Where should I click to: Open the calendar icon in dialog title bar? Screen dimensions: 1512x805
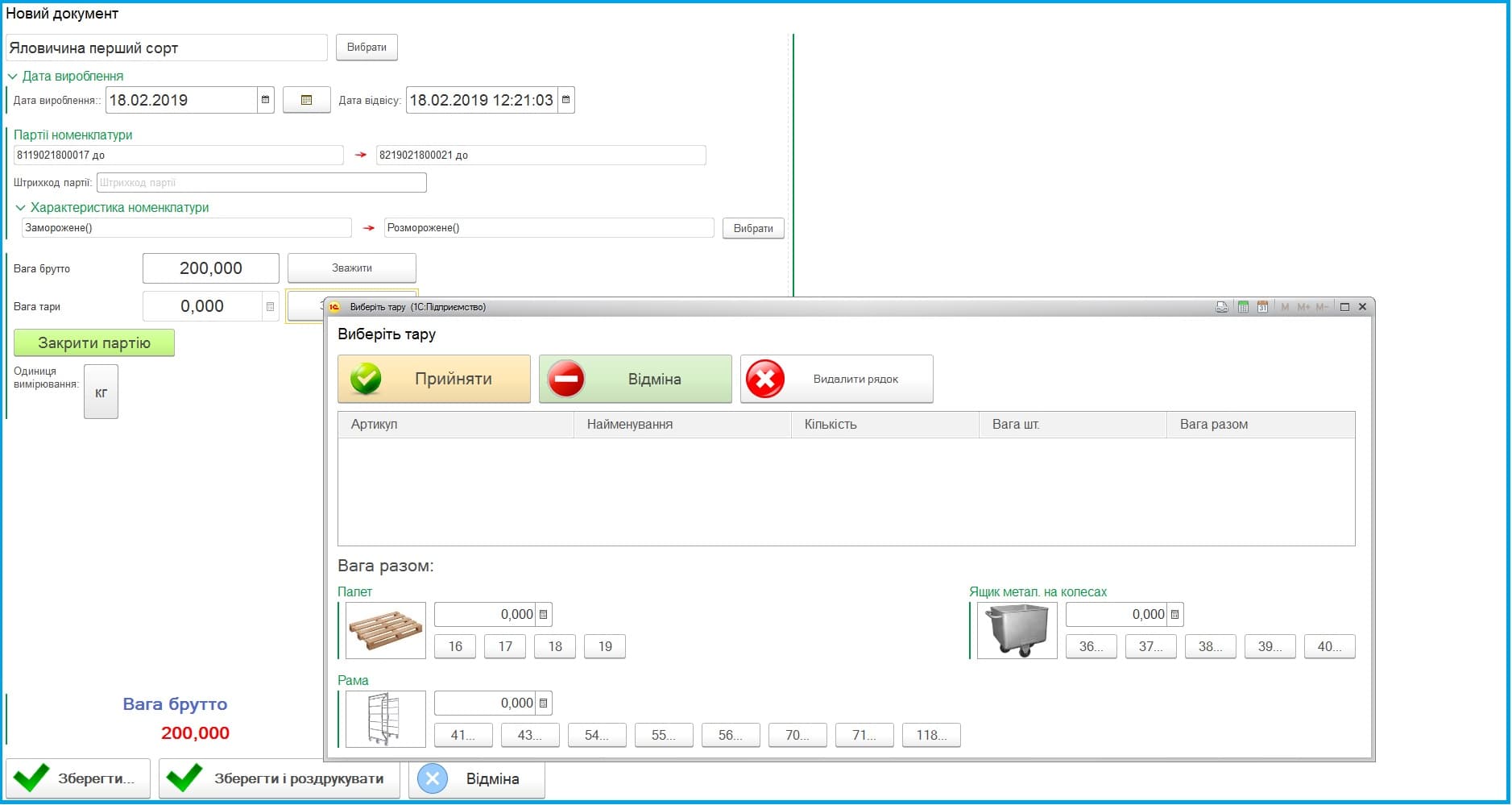tap(1262, 307)
